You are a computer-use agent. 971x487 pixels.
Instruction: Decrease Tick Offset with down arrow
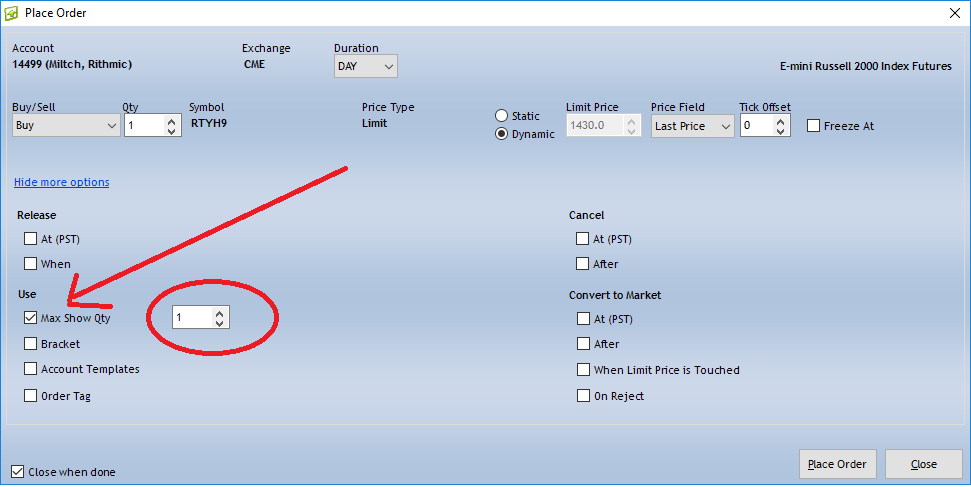coord(780,131)
